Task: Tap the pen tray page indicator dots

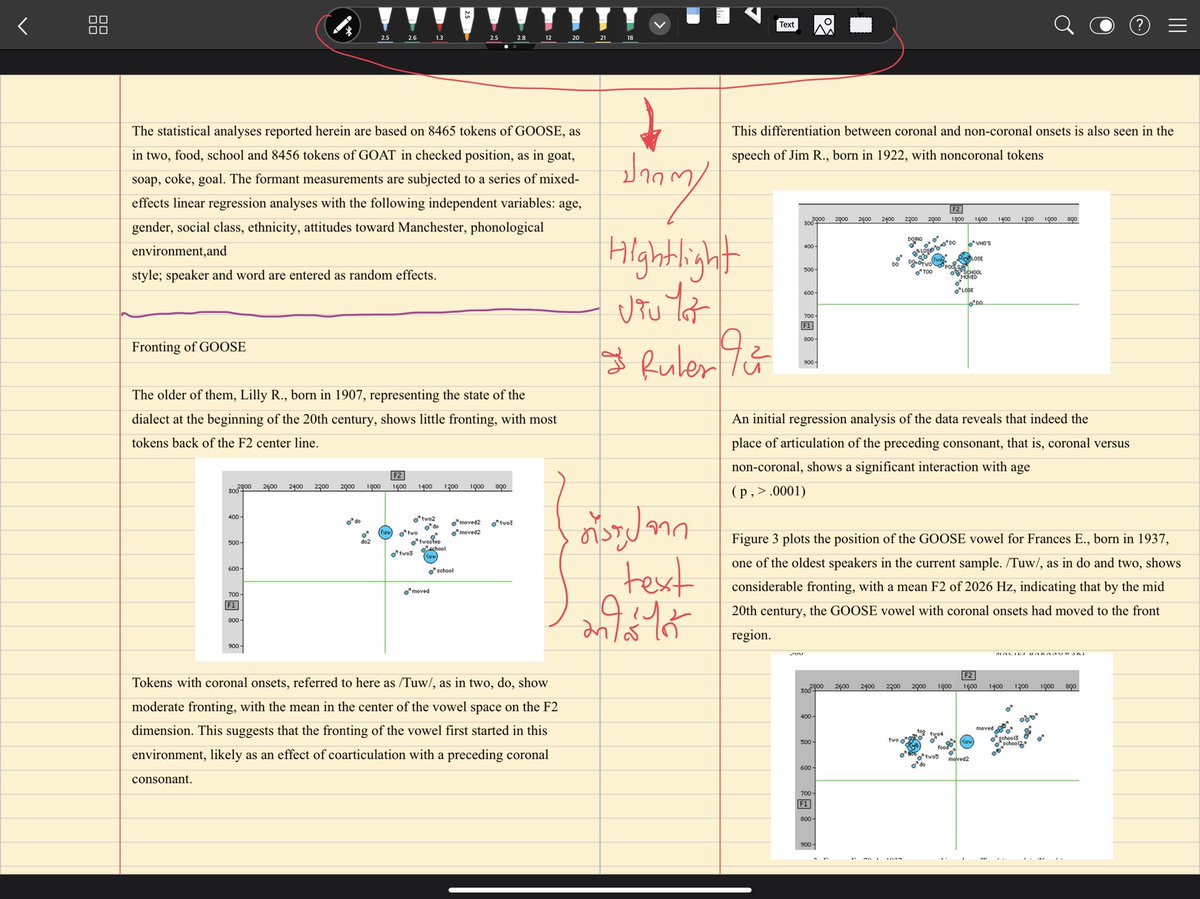Action: pos(510,46)
